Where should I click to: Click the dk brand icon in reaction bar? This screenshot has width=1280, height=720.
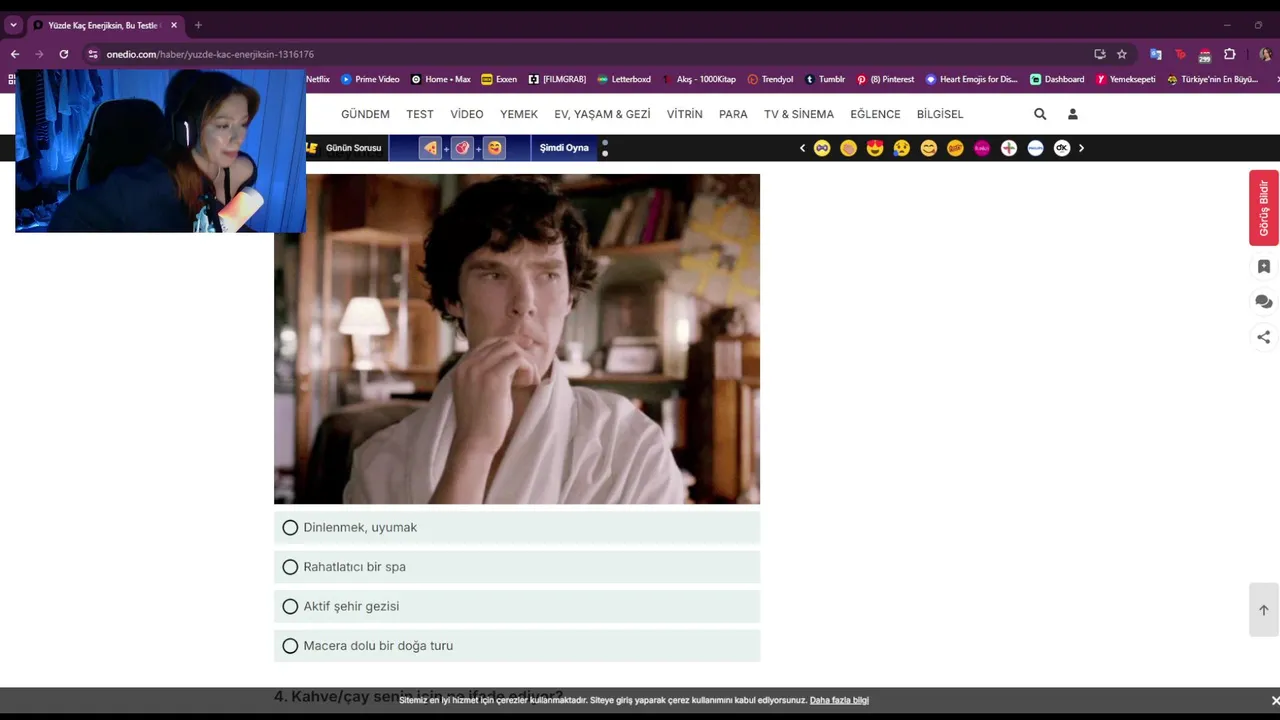pos(1062,148)
